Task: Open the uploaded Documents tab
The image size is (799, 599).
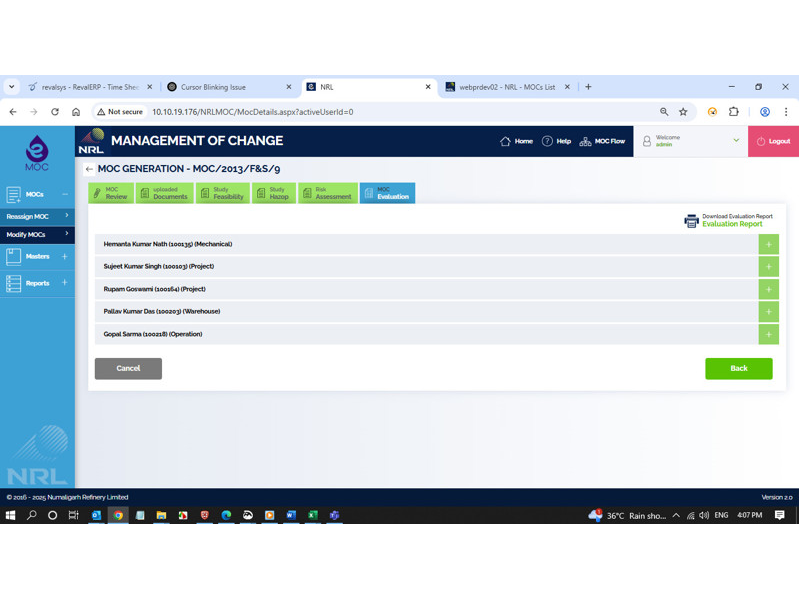Action: pyautogui.click(x=164, y=193)
